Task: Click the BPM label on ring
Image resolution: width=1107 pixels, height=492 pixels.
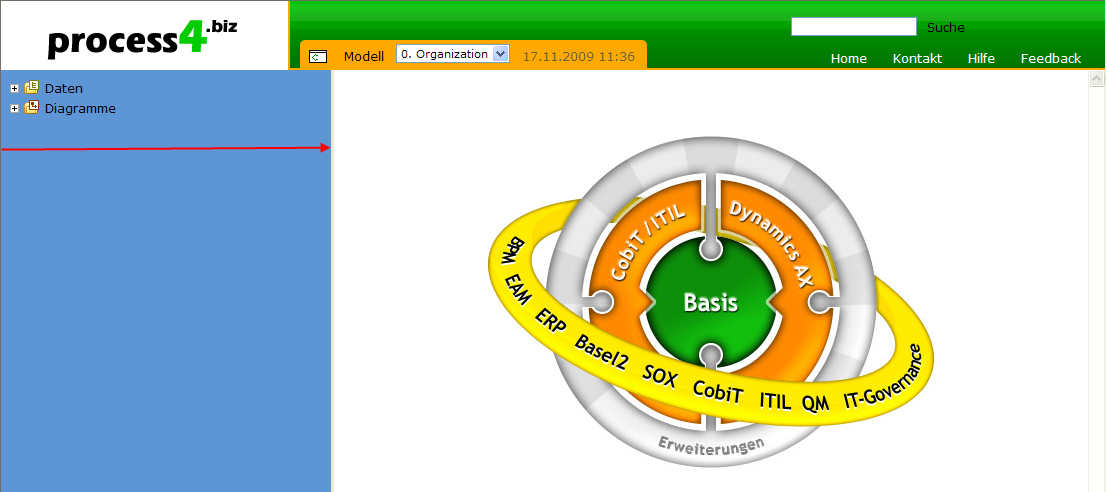Action: point(514,251)
